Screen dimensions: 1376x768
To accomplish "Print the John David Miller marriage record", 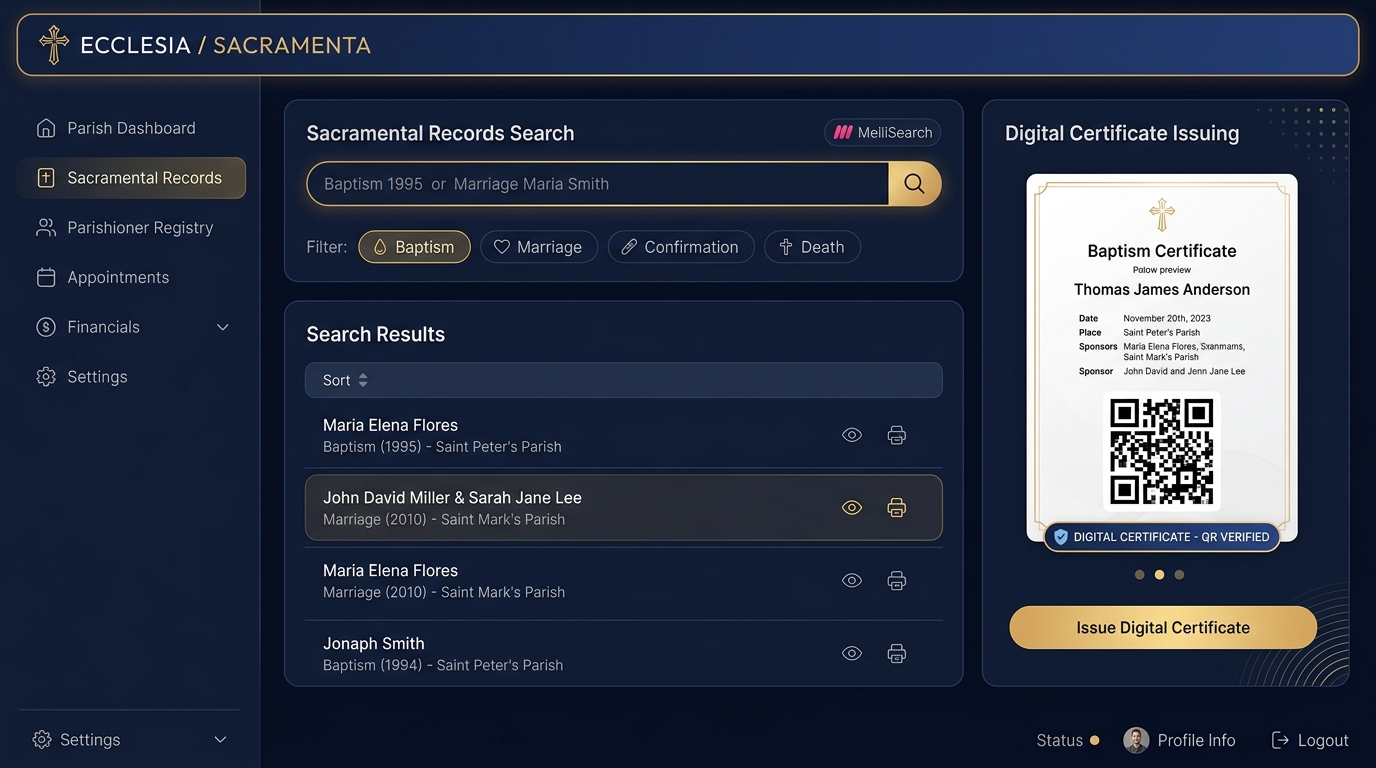I will 897,508.
